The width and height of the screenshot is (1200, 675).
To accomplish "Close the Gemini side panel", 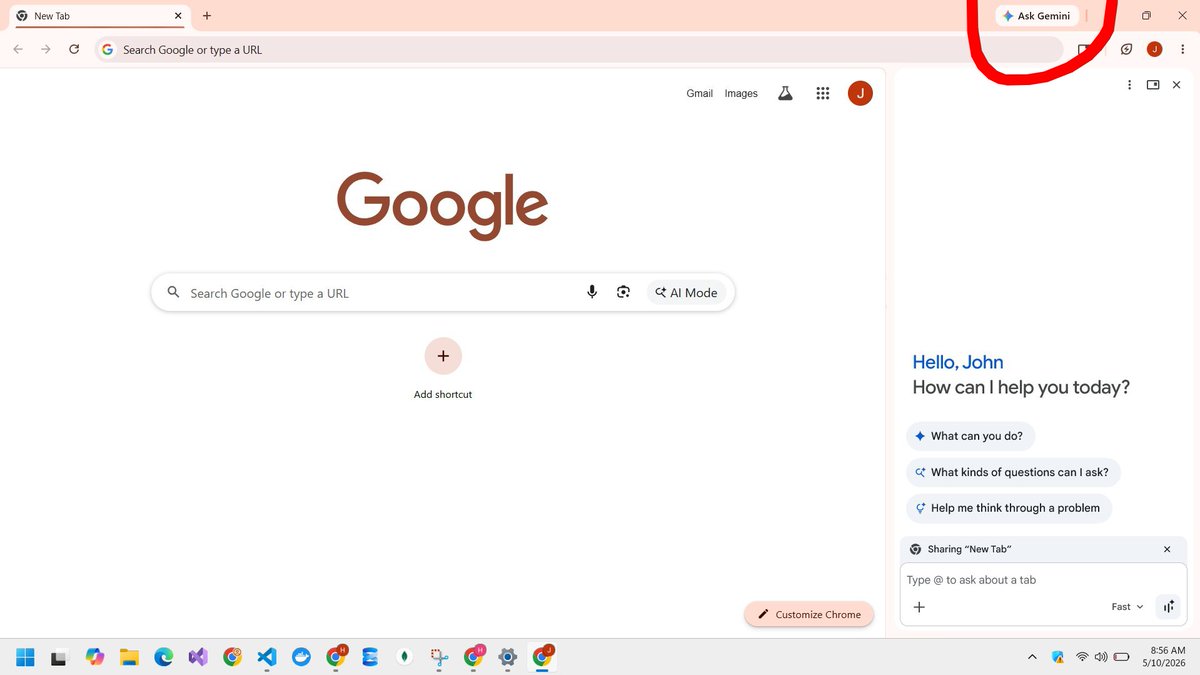I will click(1177, 85).
